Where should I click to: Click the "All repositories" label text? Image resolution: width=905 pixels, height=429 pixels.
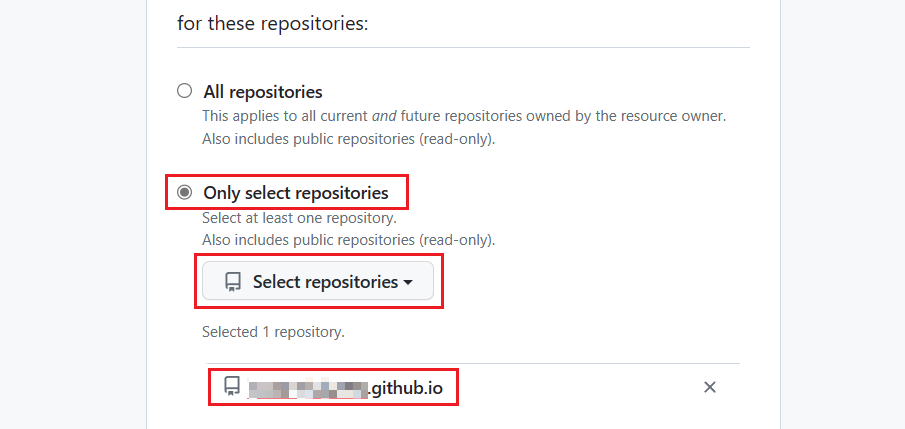pos(262,91)
